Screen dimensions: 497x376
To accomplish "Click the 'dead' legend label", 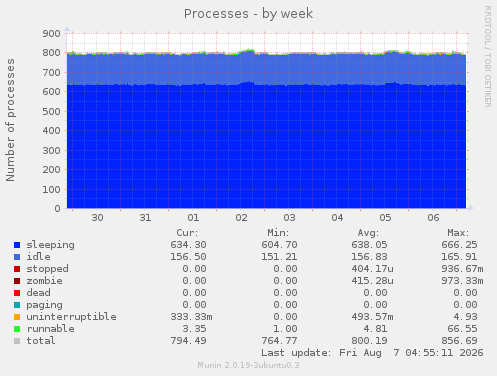I will 38,293.
